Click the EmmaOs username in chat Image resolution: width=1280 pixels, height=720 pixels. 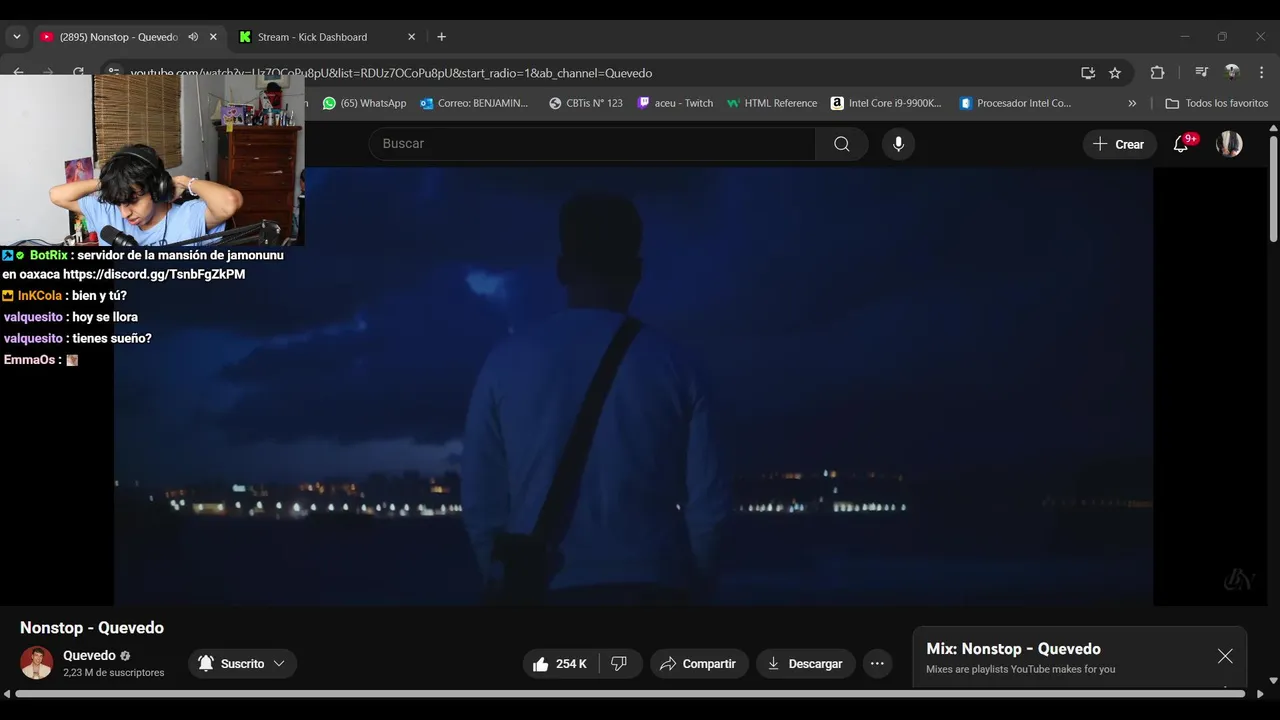tap(29, 360)
